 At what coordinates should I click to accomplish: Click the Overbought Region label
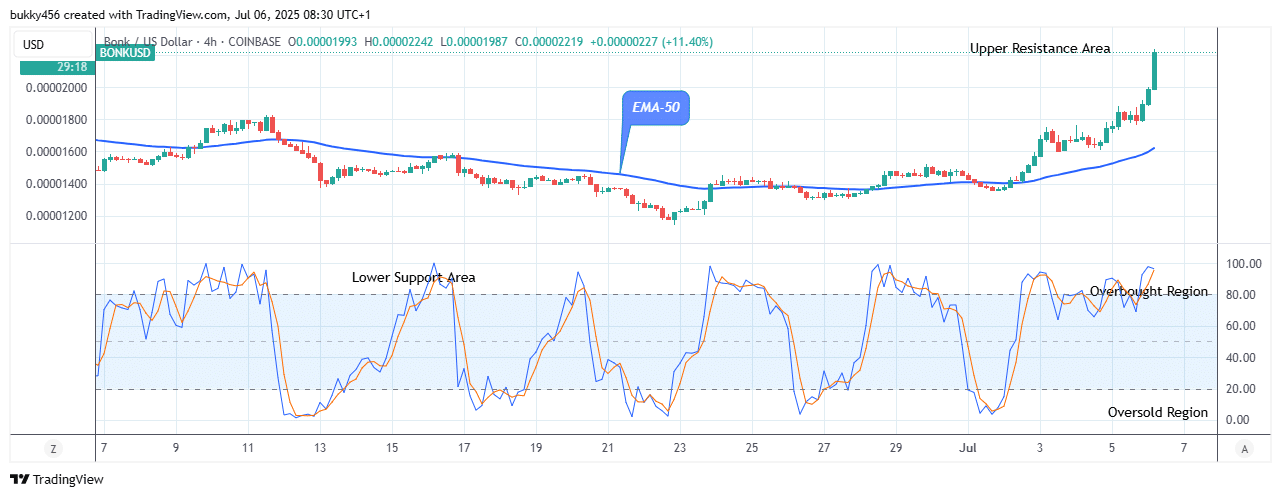click(1149, 292)
